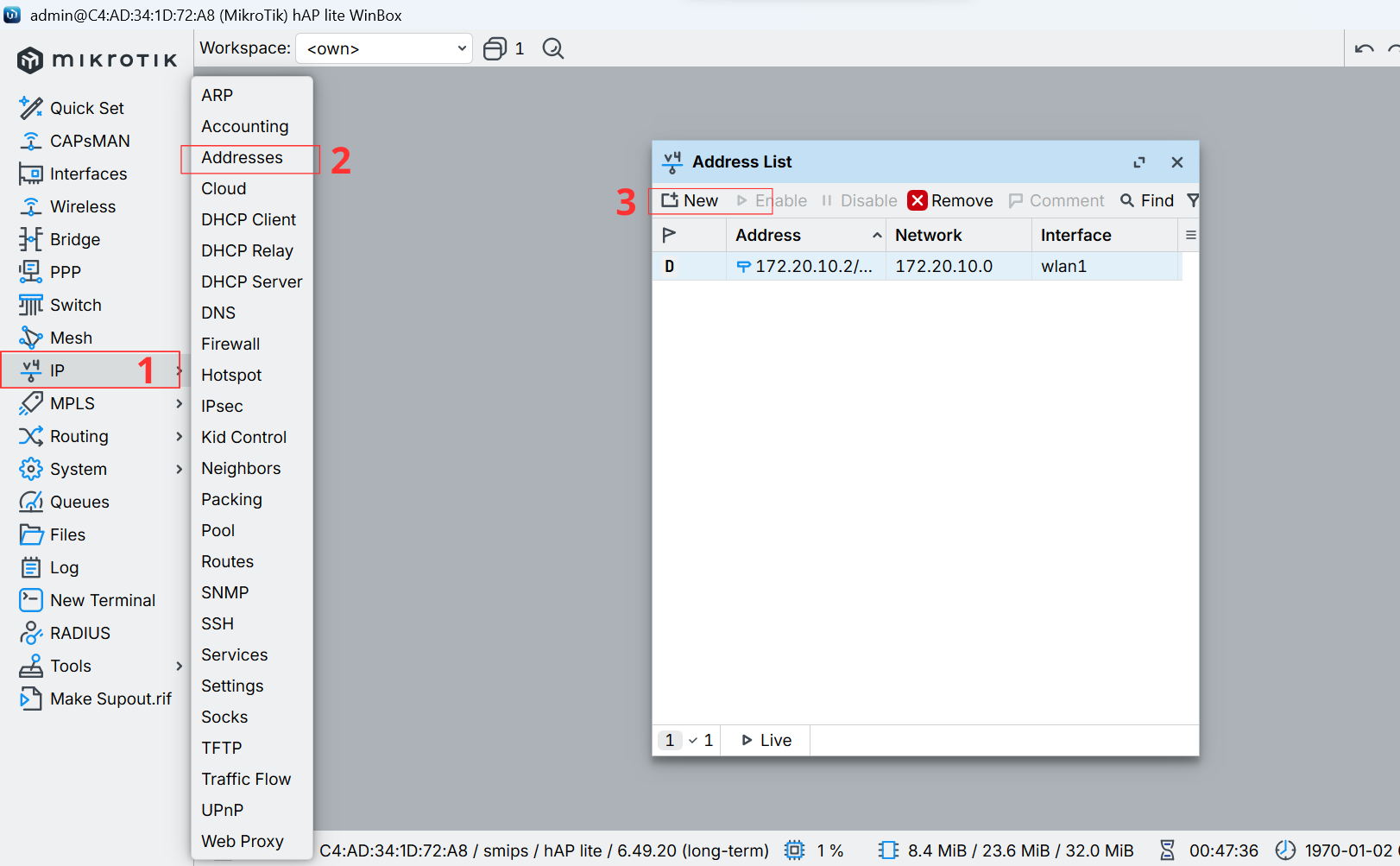The width and height of the screenshot is (1400, 866).
Task: Click the Network column header
Action: tap(958, 235)
